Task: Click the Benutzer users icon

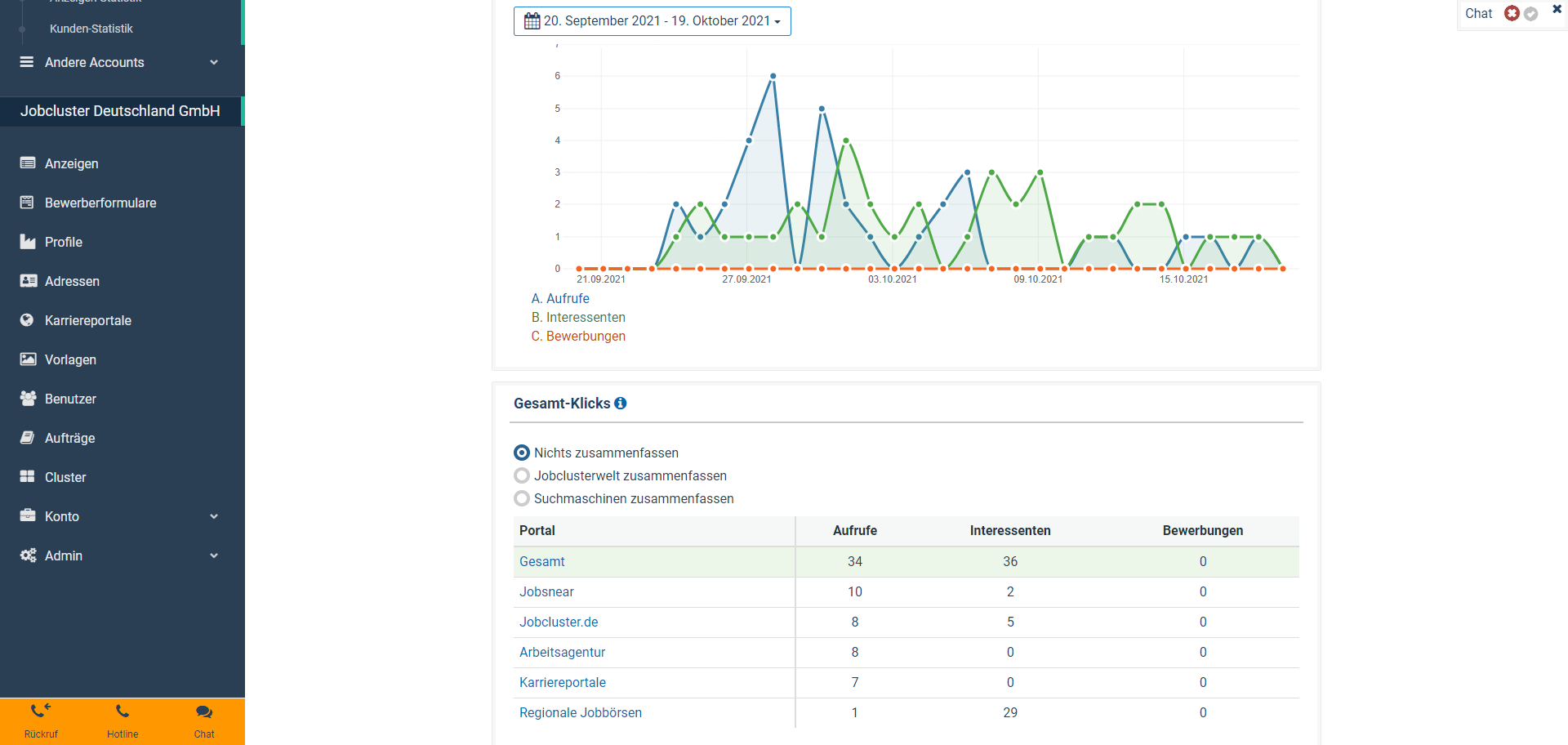Action: 28,399
